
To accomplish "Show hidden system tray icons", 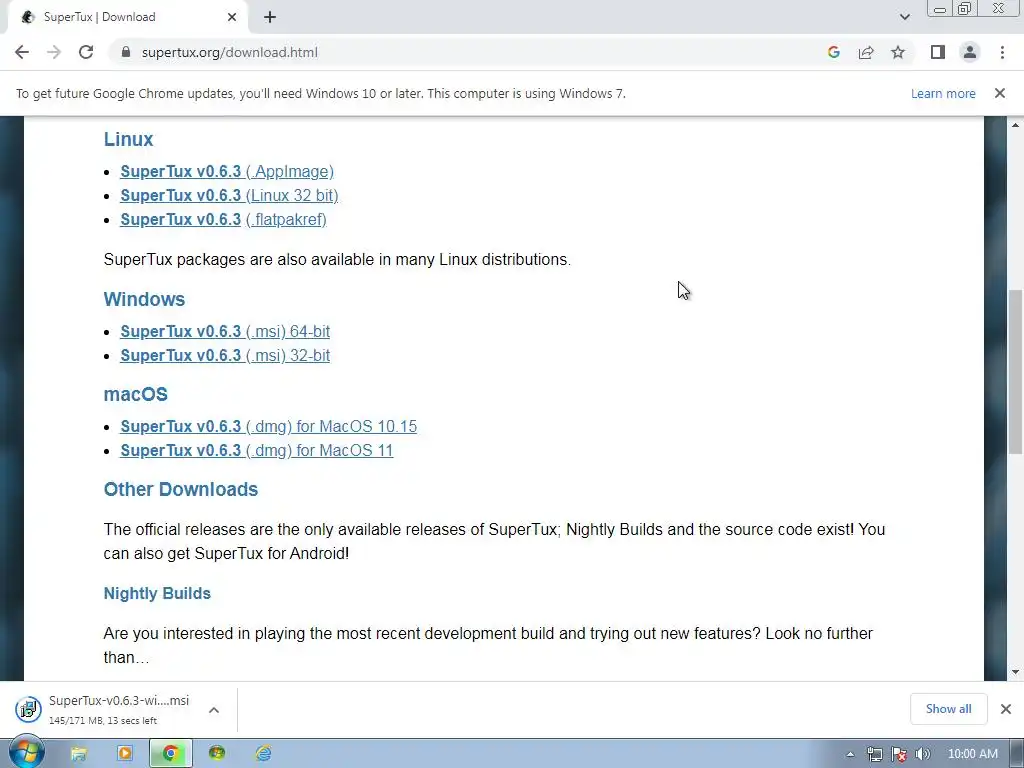I will tap(850, 754).
